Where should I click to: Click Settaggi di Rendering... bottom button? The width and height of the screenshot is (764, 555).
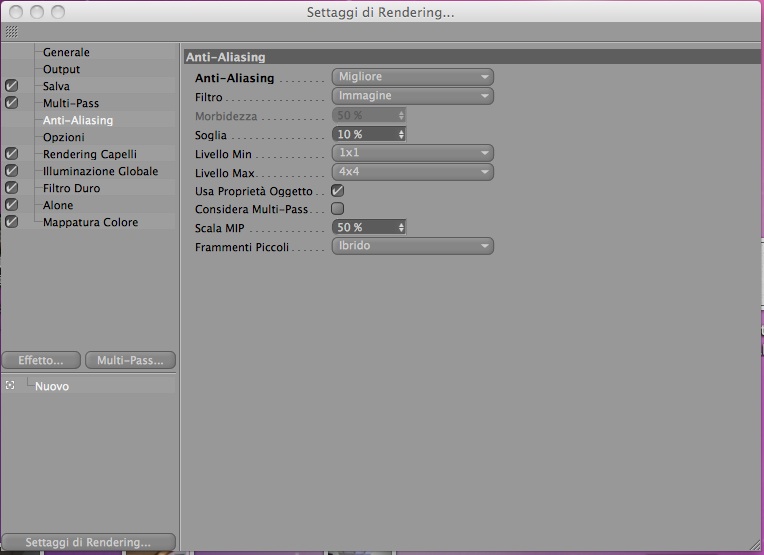[88, 542]
